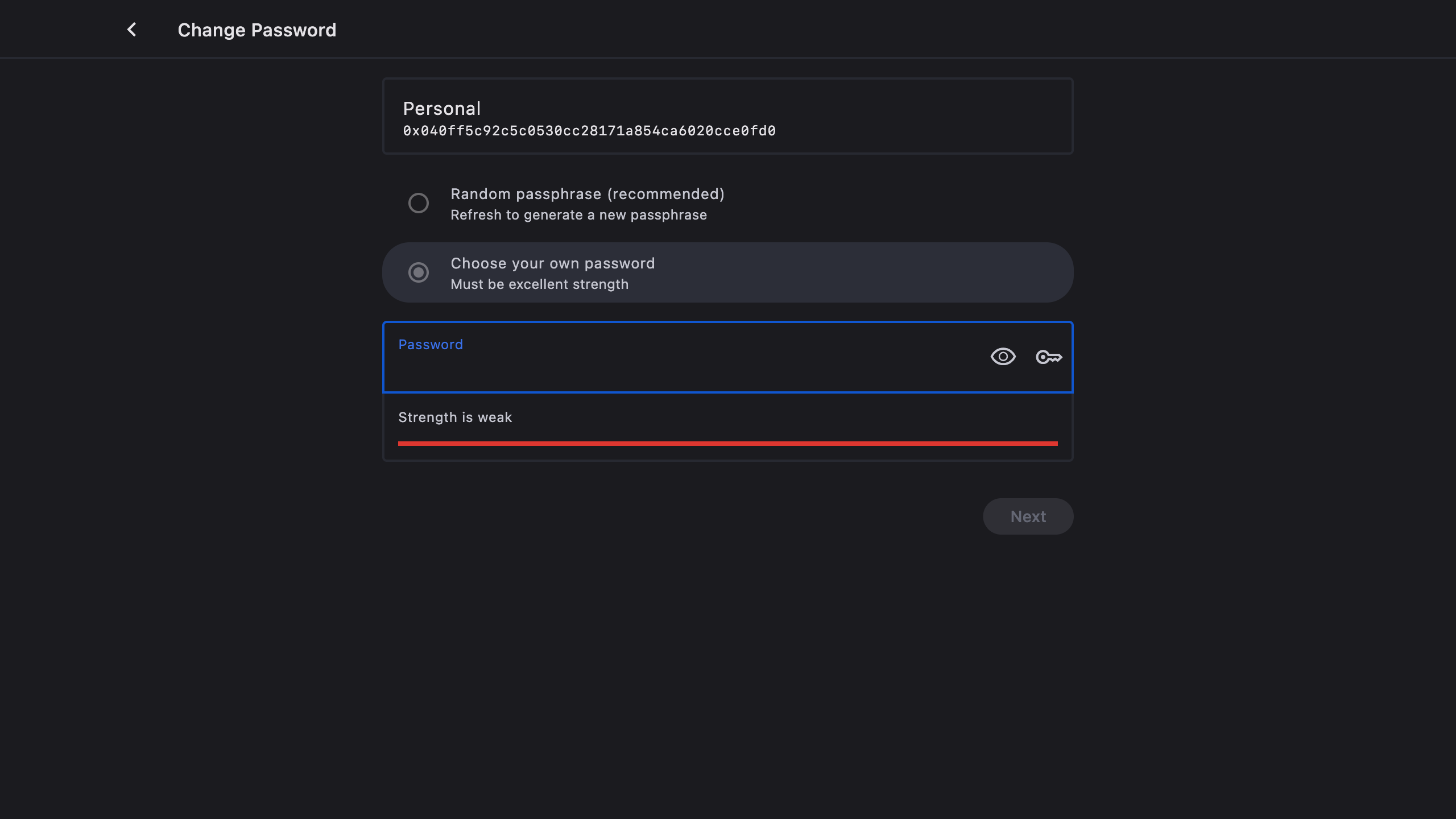Go back using the header arrow

(x=131, y=30)
